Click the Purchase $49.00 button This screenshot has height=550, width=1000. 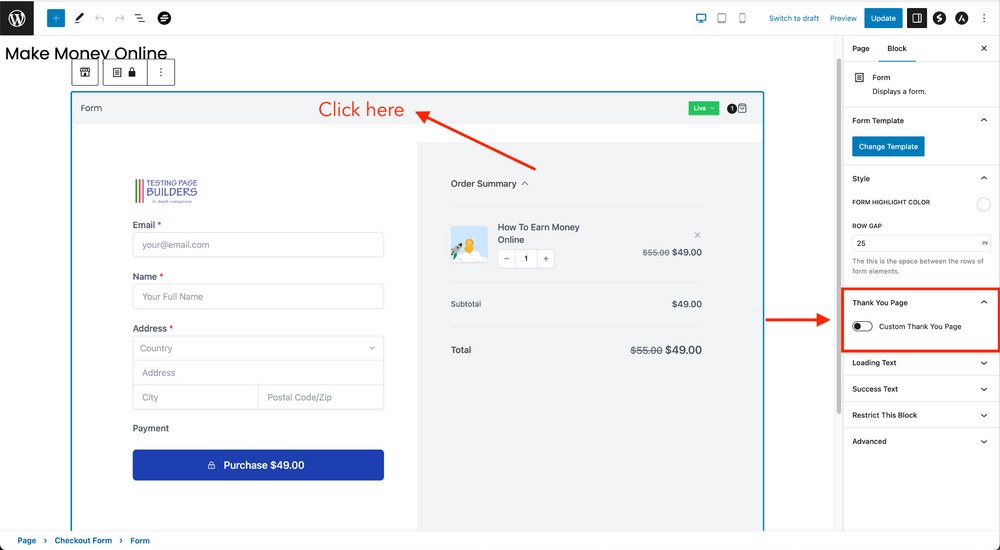[258, 465]
